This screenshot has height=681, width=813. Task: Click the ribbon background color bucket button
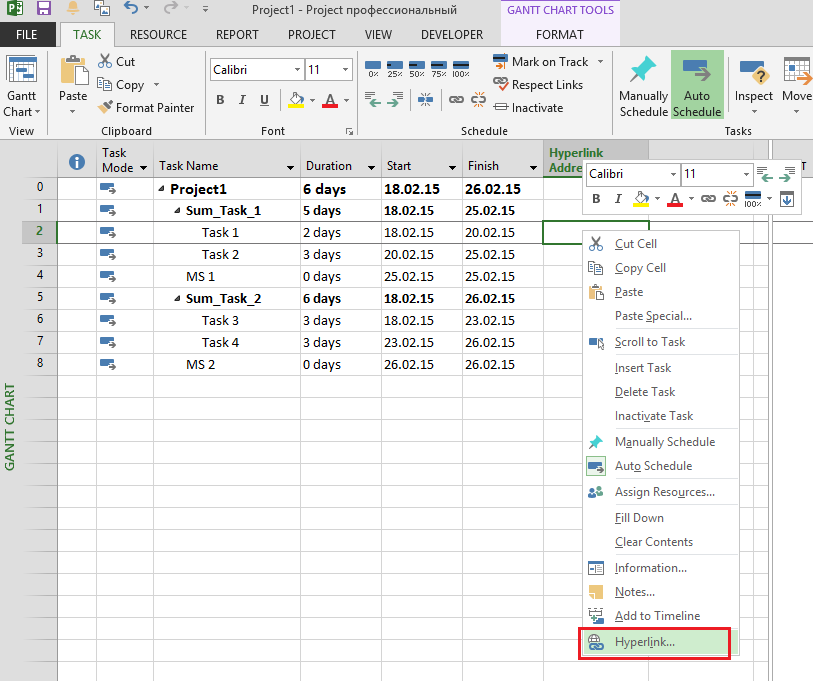coord(296,100)
